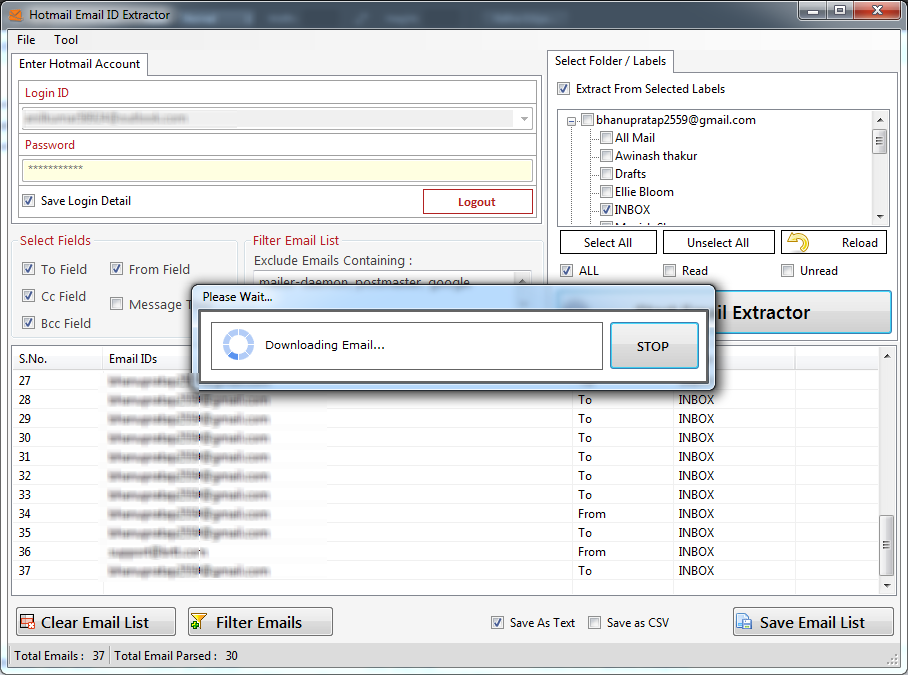Uncheck the INBOX folder checkbox
The height and width of the screenshot is (675, 908).
[606, 210]
